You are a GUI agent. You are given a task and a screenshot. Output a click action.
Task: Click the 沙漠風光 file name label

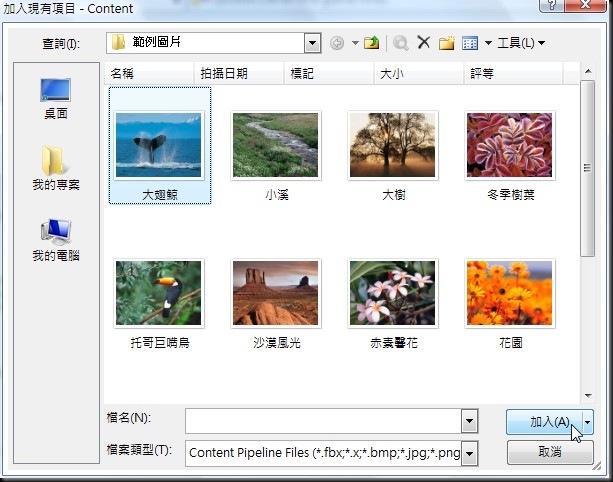click(277, 343)
